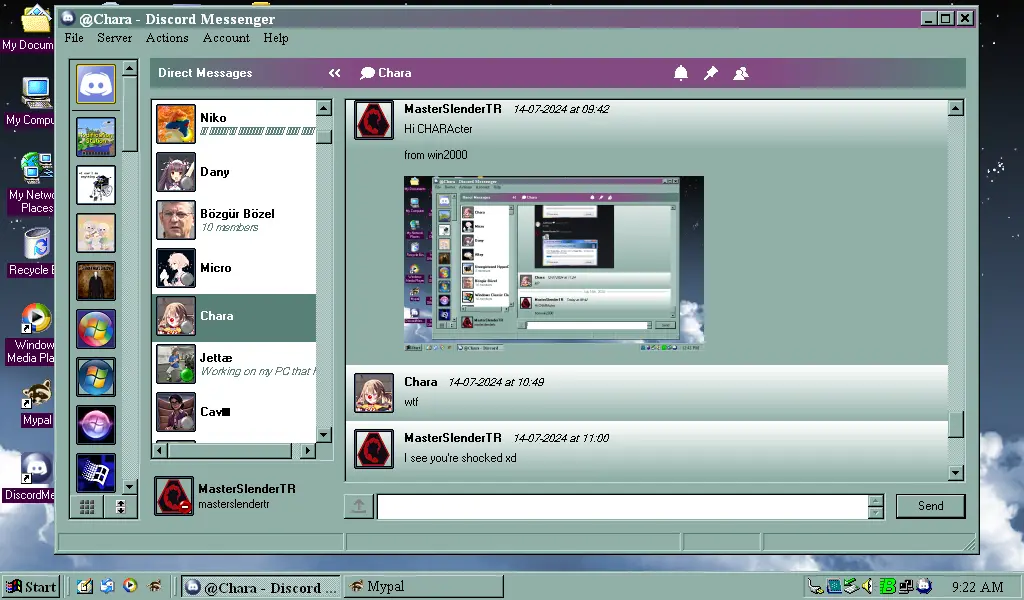Click the DM list scroll down arrow
Image resolution: width=1024 pixels, height=600 pixels.
(x=325, y=435)
